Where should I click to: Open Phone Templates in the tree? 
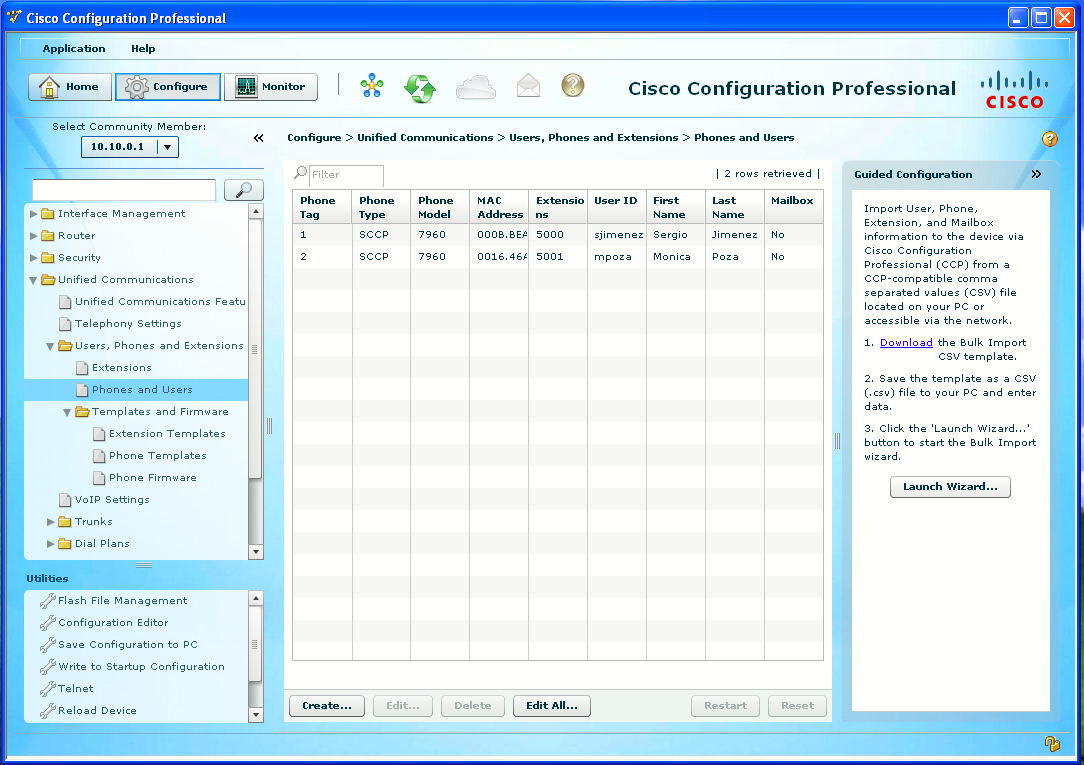coord(158,456)
